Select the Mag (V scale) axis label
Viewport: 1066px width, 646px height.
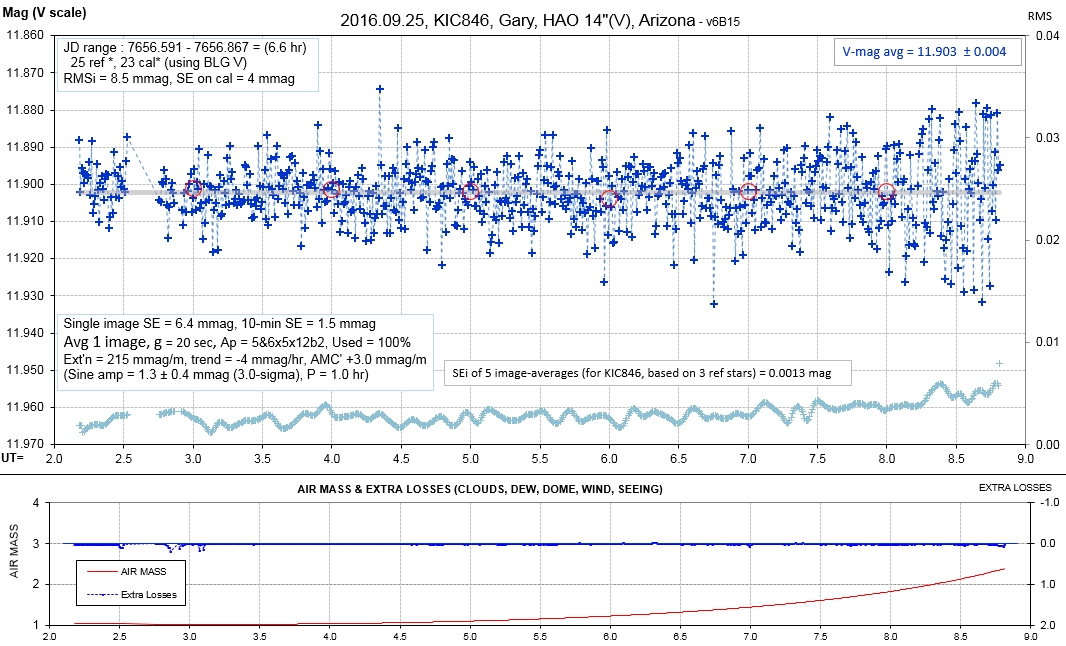pos(46,13)
